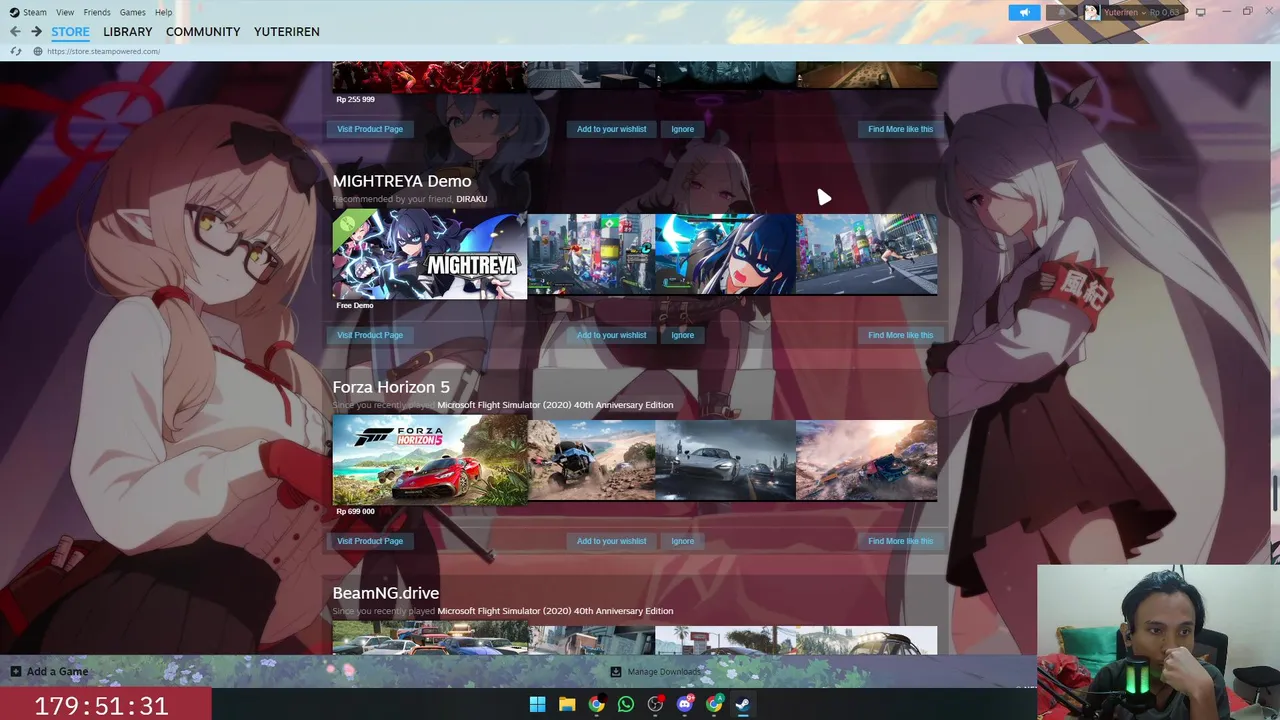This screenshot has height=720, width=1280.
Task: Add MIGHTREYA Demo to your wishlist
Action: point(611,335)
